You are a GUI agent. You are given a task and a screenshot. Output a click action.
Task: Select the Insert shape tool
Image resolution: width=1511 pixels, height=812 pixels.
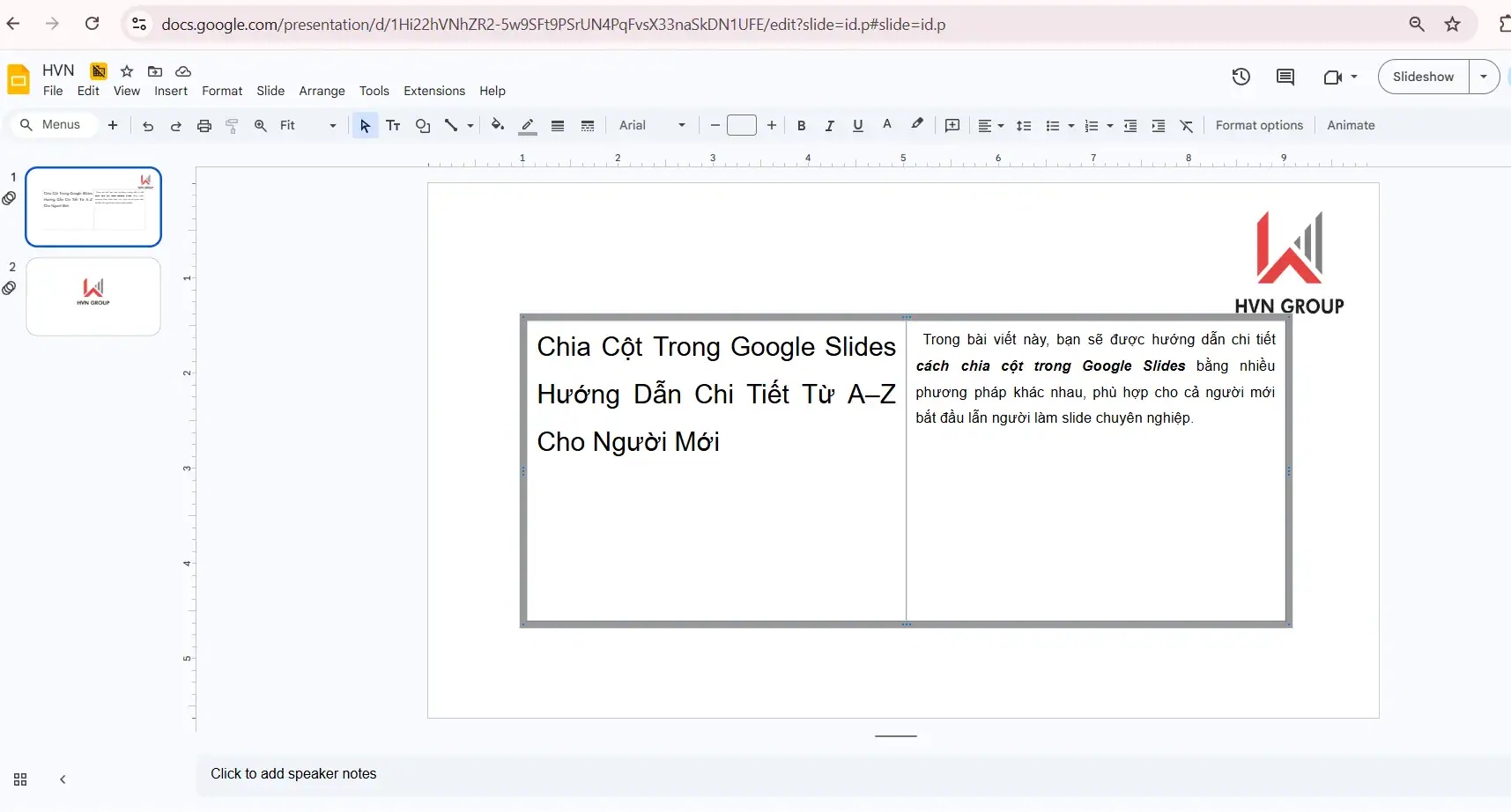click(423, 125)
